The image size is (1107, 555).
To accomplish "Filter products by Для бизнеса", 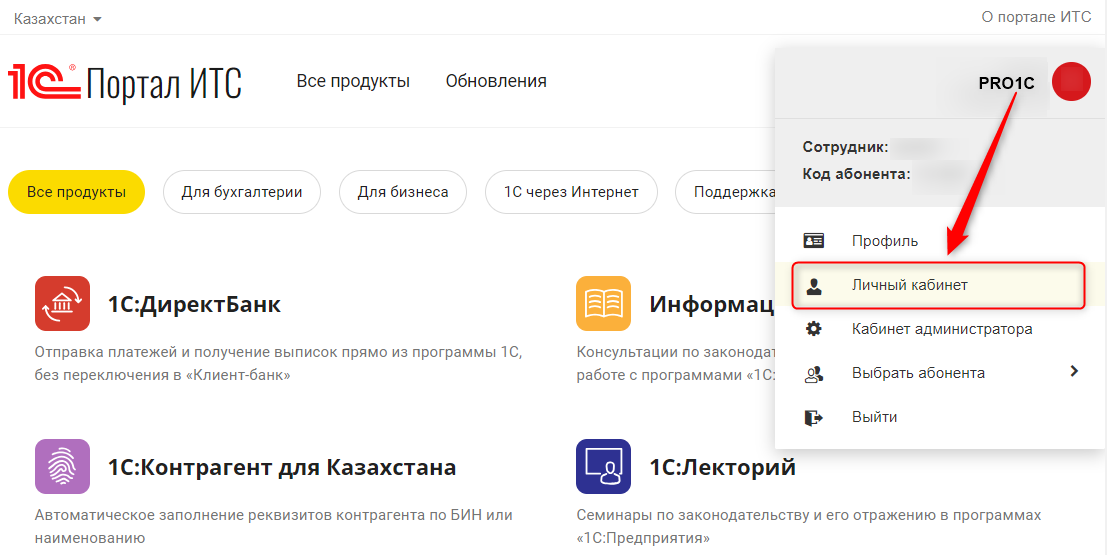I will coord(403,192).
